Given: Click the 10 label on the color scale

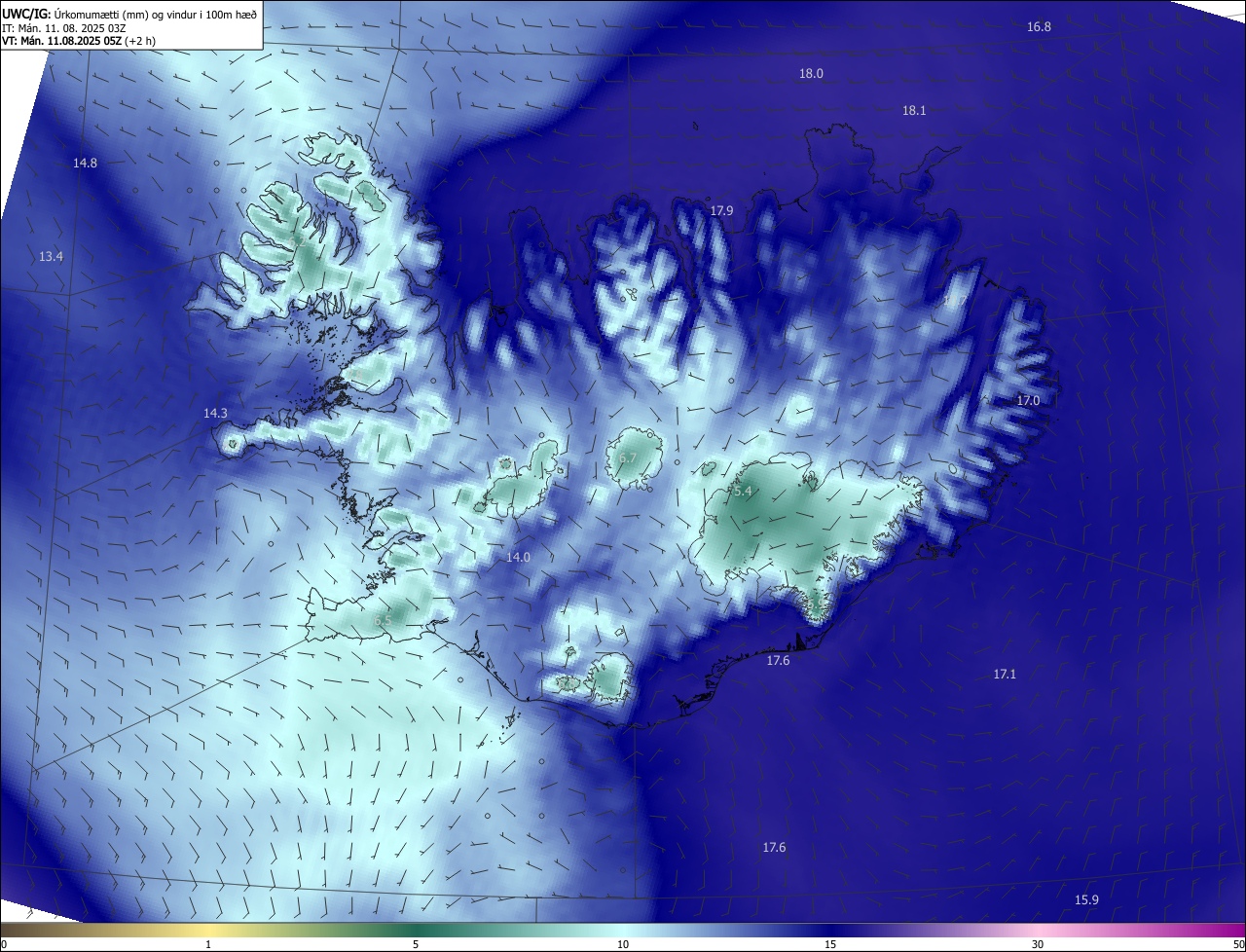Looking at the screenshot, I should click(x=623, y=944).
